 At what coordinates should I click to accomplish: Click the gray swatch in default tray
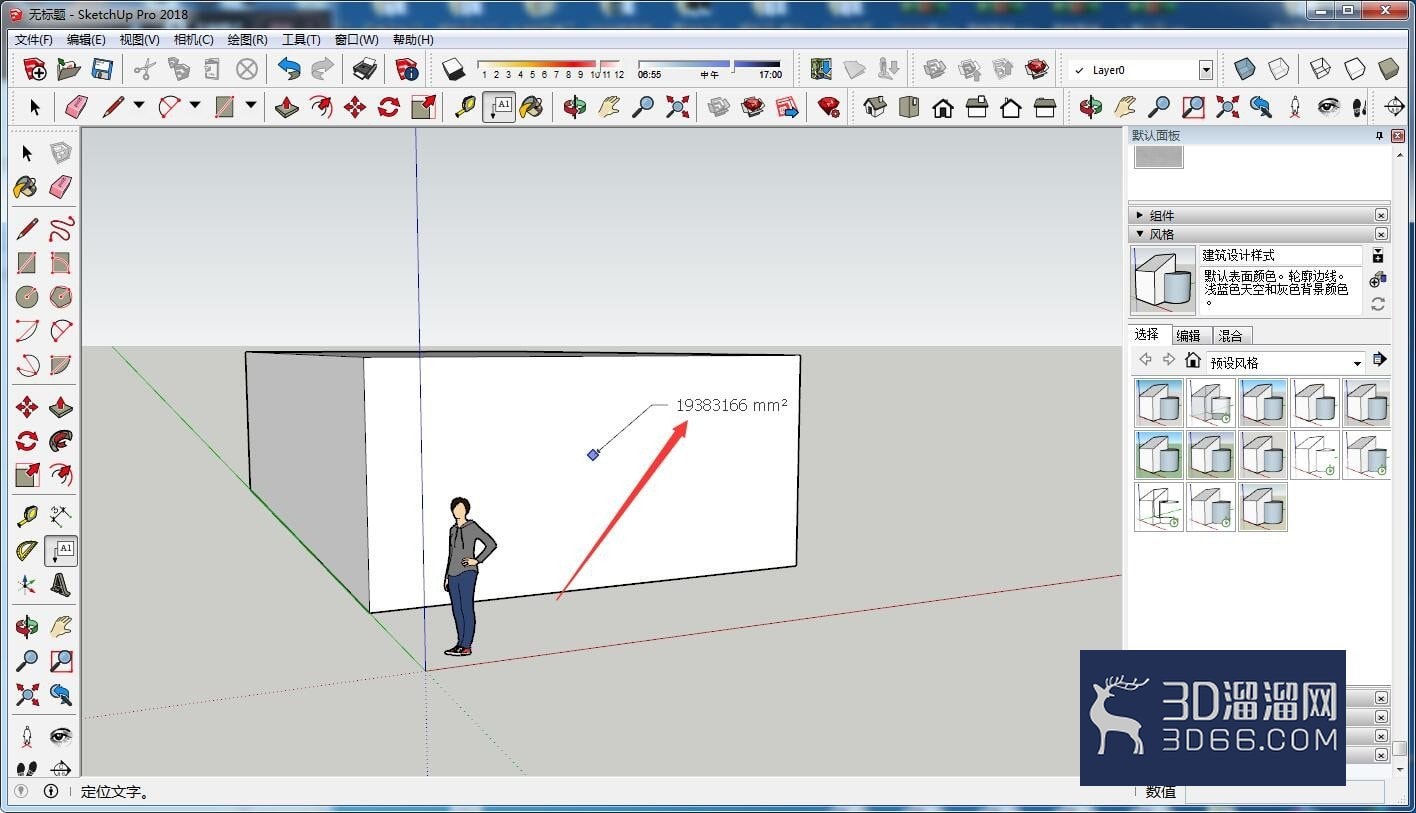pos(1158,157)
